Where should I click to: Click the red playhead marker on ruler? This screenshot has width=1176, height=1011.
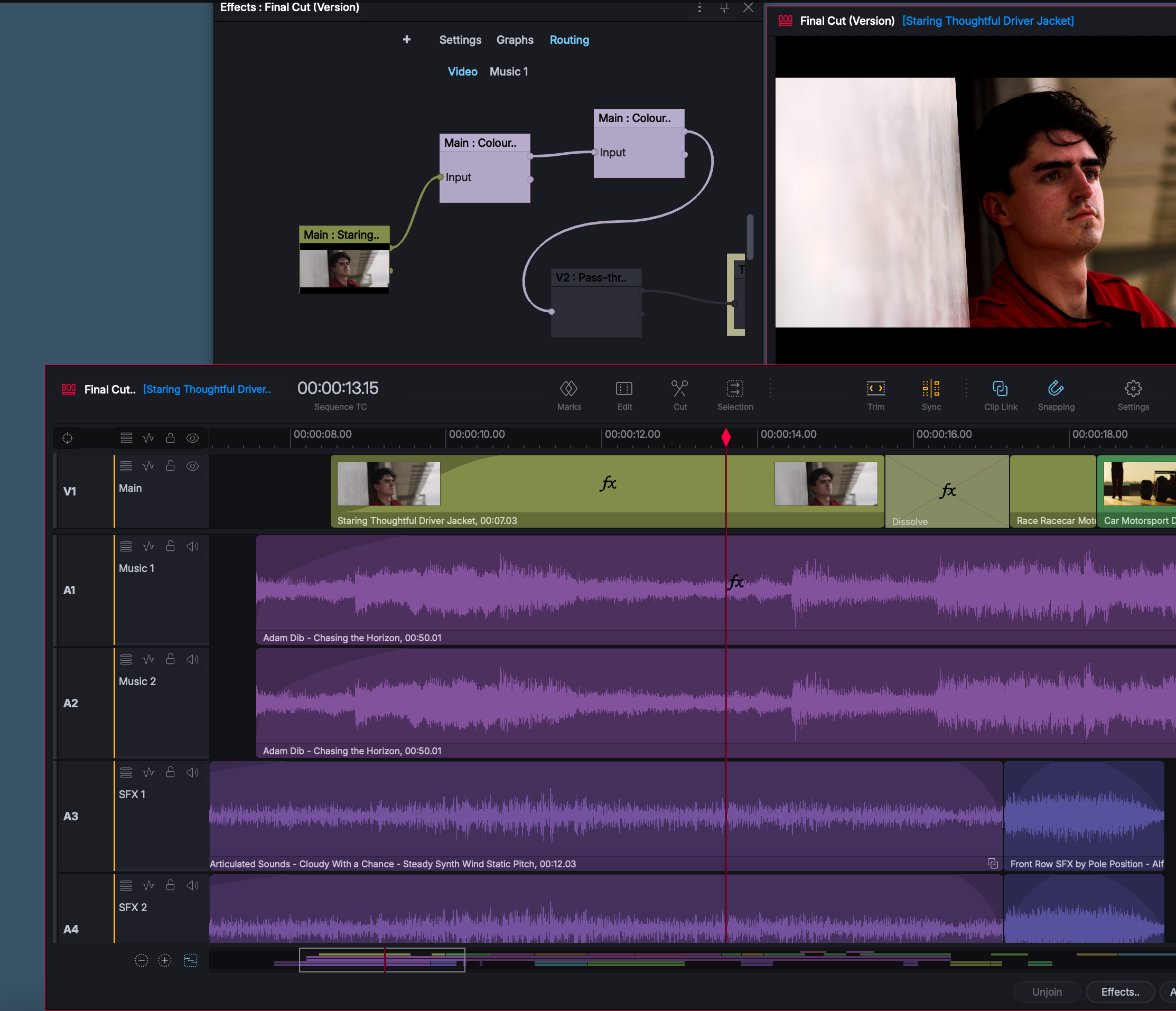(x=726, y=437)
